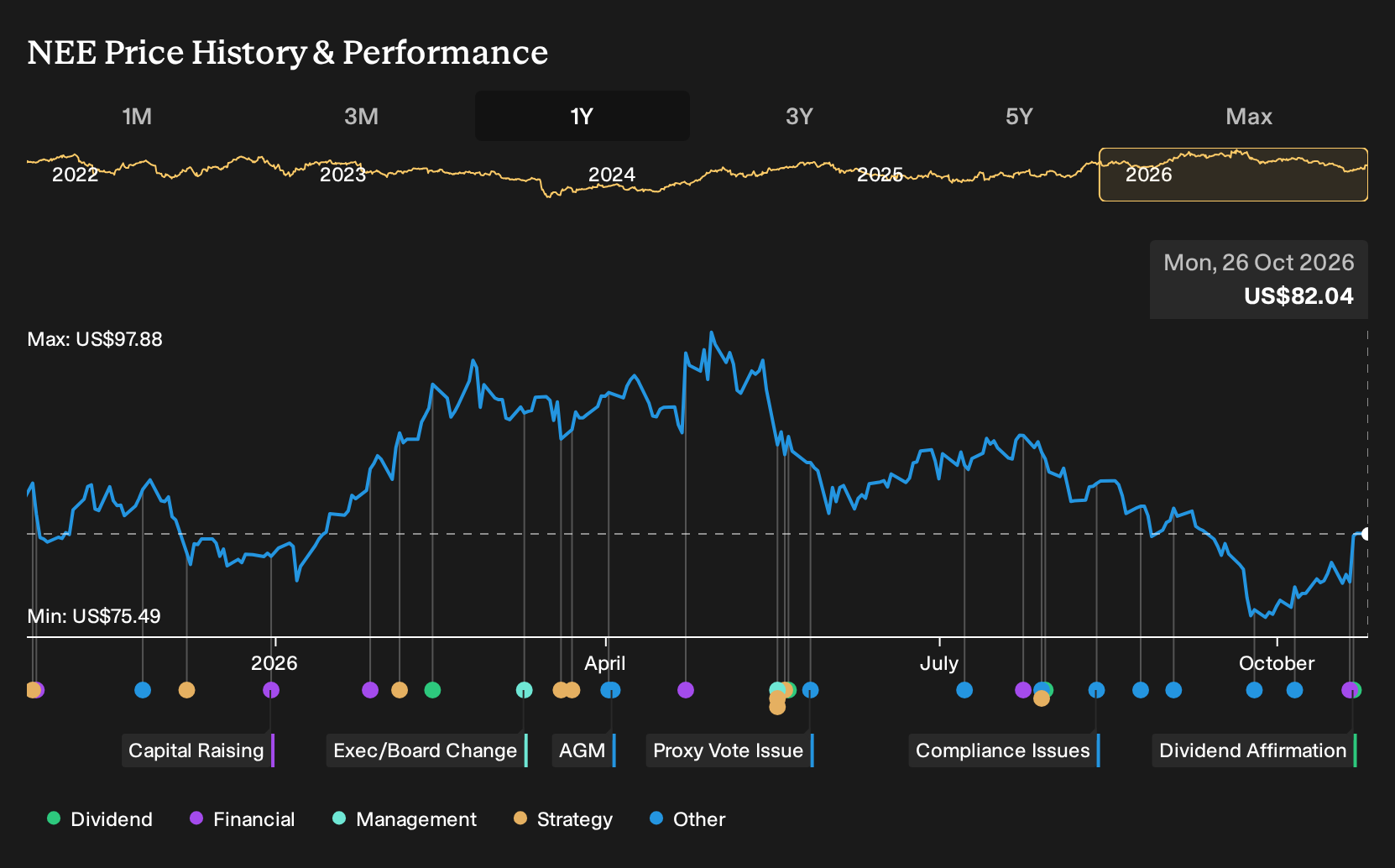Open the Proxy Vote Issue event label
1395x868 pixels.
point(729,750)
